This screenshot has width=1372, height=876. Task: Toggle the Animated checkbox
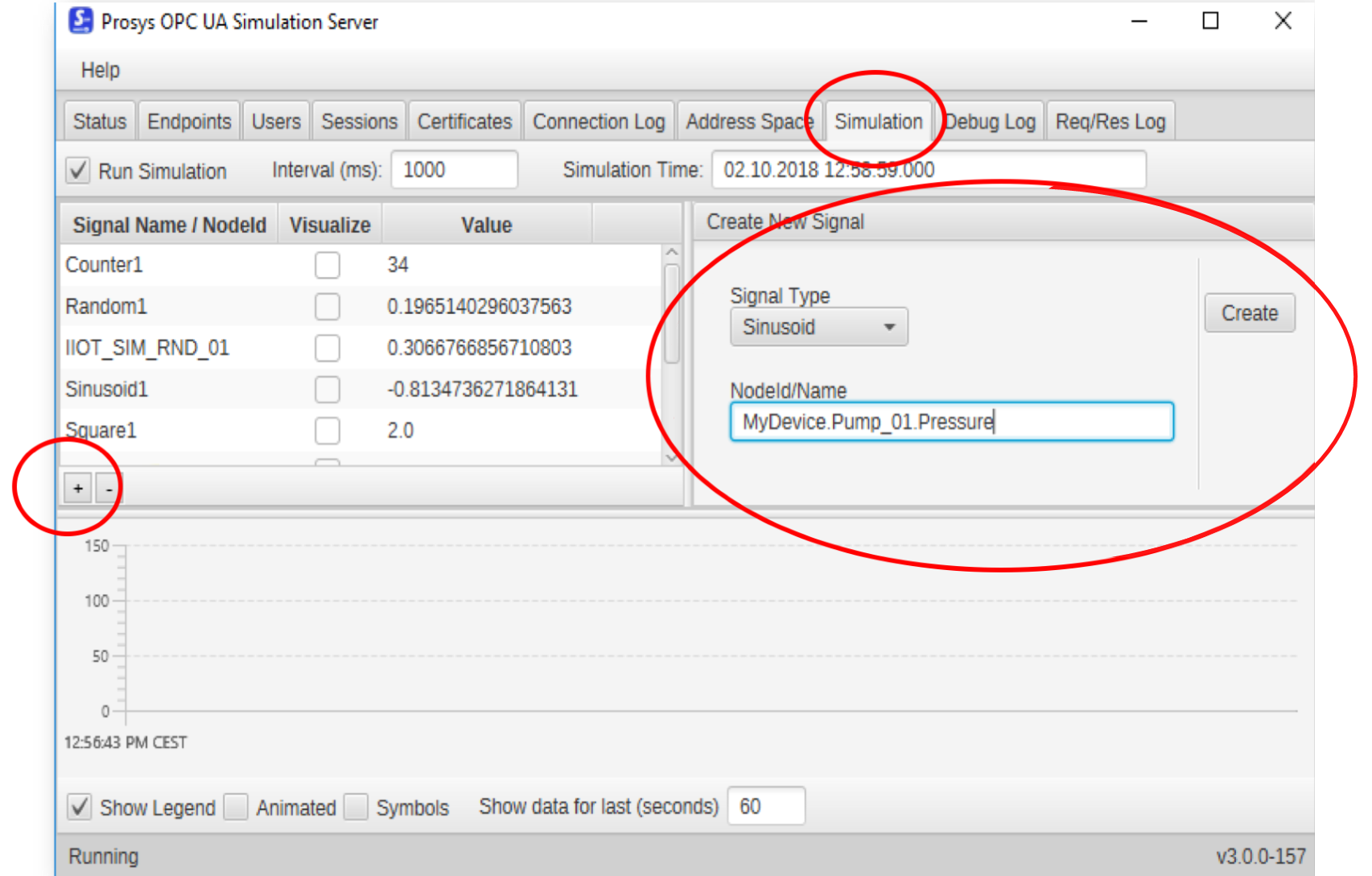(237, 807)
